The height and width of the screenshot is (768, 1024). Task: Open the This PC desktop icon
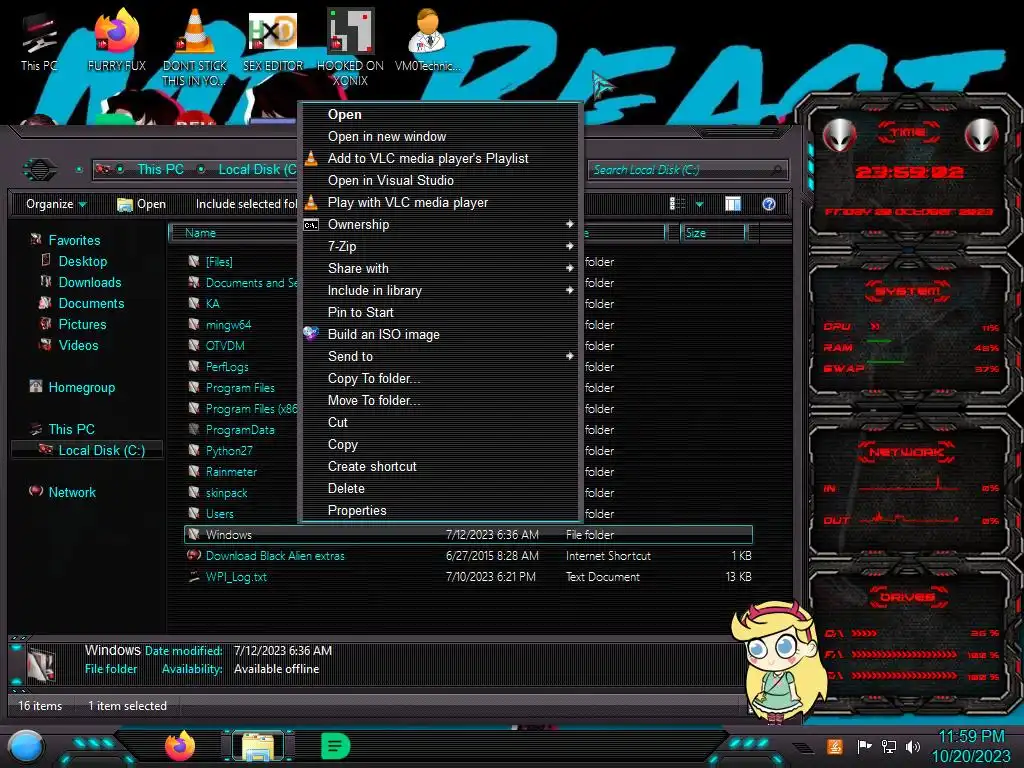(x=39, y=39)
